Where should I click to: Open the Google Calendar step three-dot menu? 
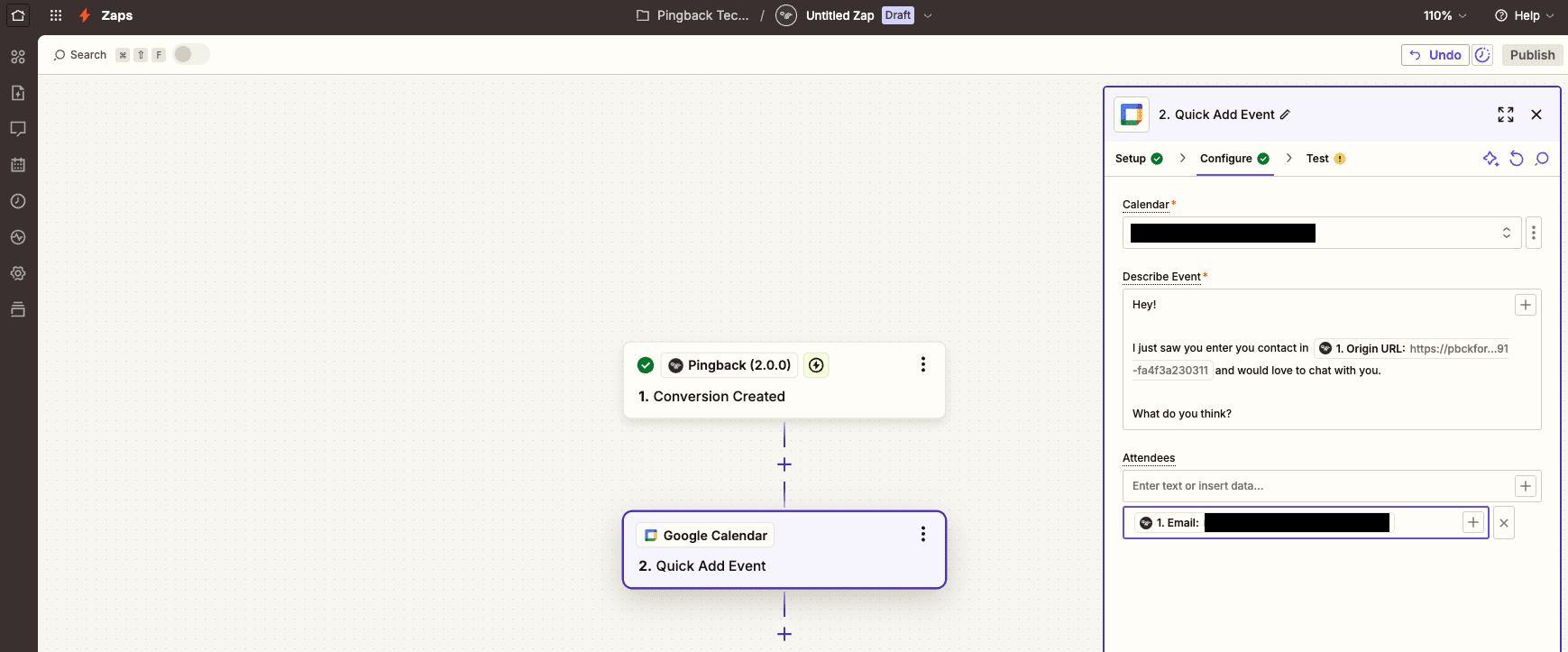922,534
